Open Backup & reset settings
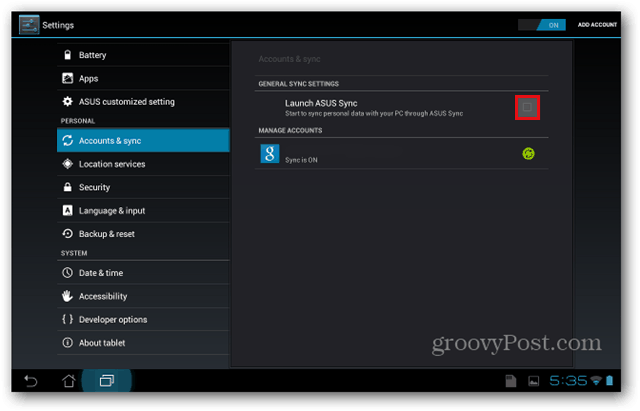This screenshot has height=411, width=640. (143, 233)
